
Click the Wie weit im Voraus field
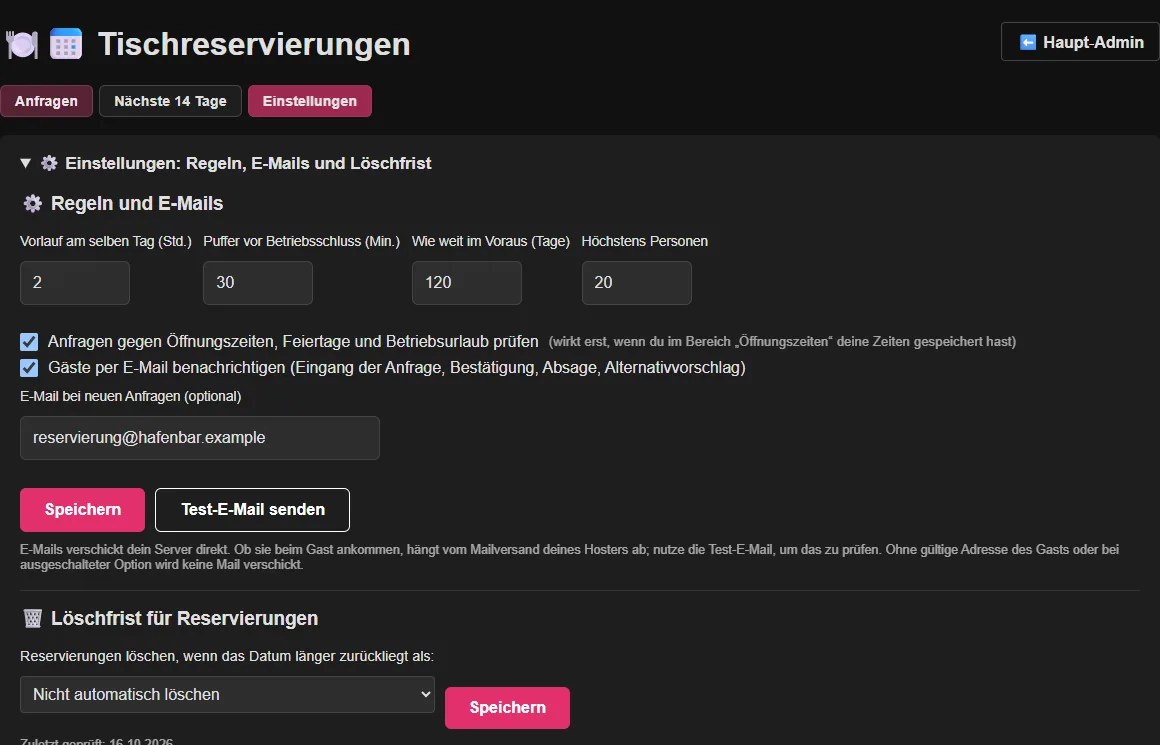point(467,283)
